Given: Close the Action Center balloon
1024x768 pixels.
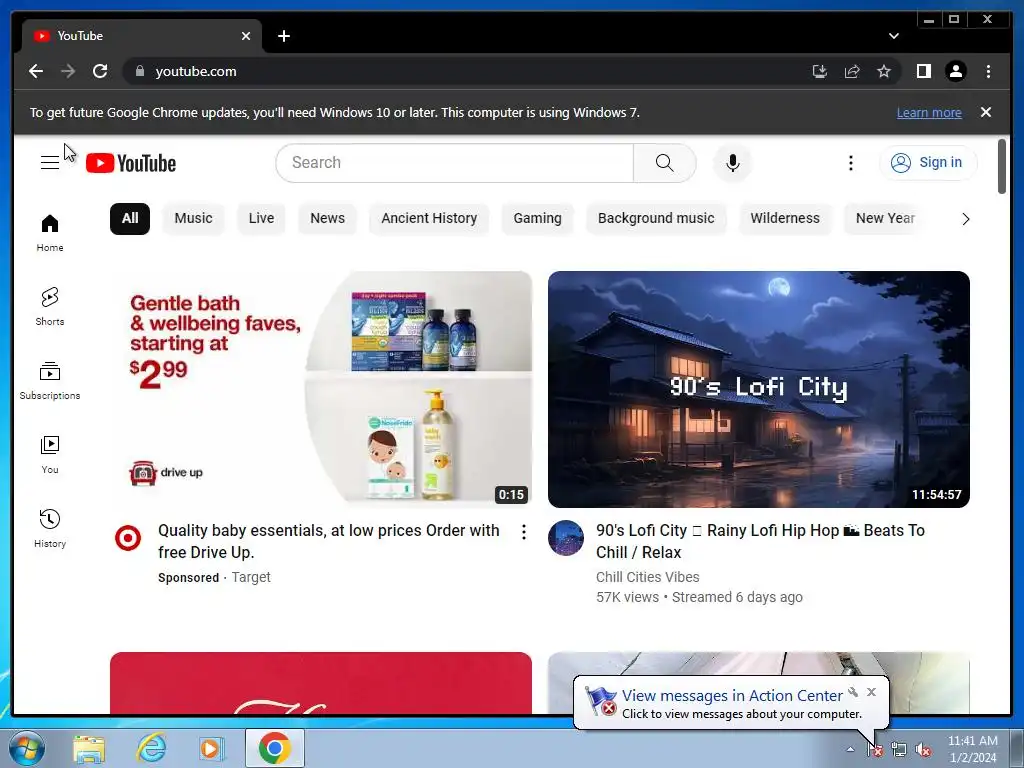Looking at the screenshot, I should [x=871, y=692].
